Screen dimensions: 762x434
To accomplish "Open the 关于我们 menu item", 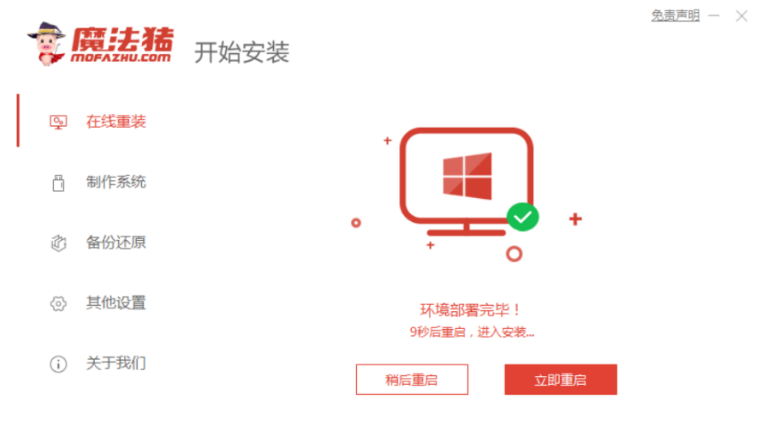I will point(97,363).
